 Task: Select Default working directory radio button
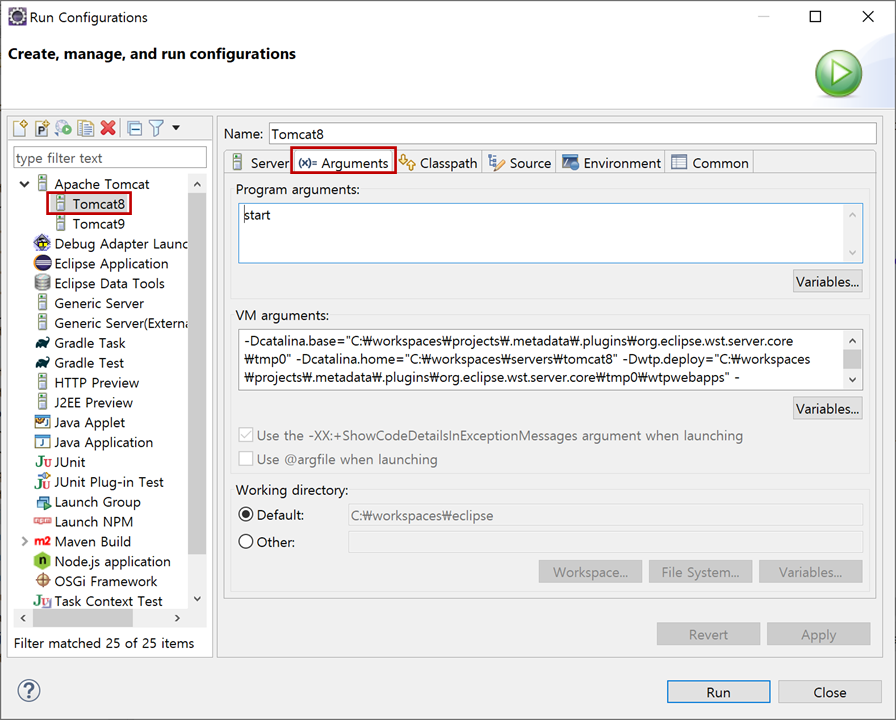point(246,515)
